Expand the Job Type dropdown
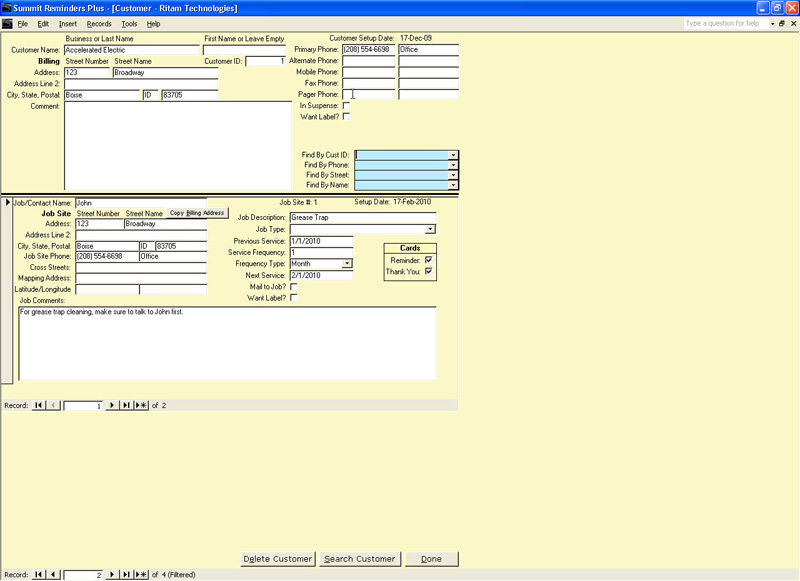 pyautogui.click(x=431, y=229)
